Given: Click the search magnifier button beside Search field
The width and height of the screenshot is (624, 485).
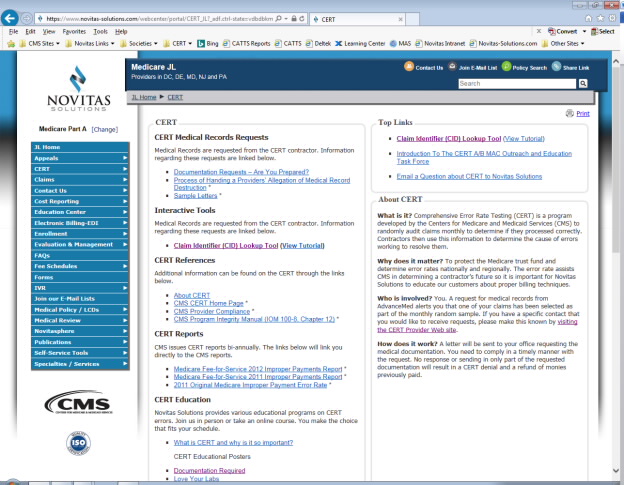Looking at the screenshot, I should (583, 83).
